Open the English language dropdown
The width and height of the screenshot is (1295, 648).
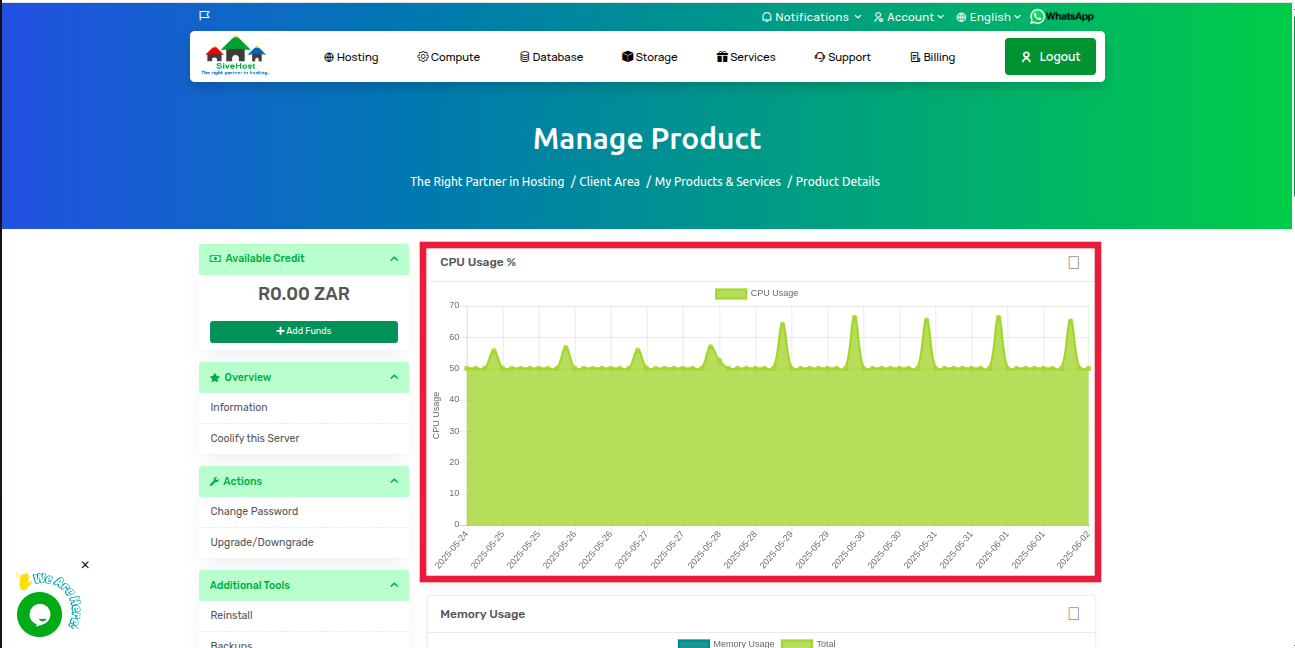click(989, 17)
